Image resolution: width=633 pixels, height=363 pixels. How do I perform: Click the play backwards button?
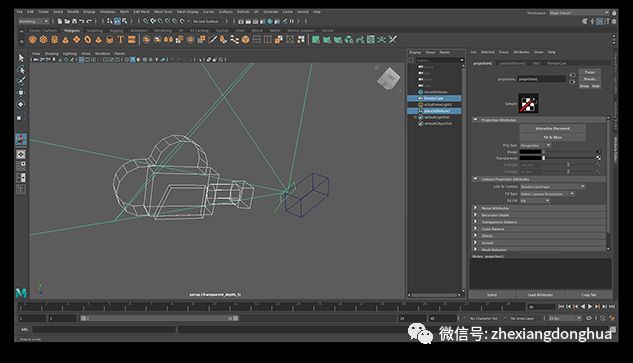[x=583, y=307]
